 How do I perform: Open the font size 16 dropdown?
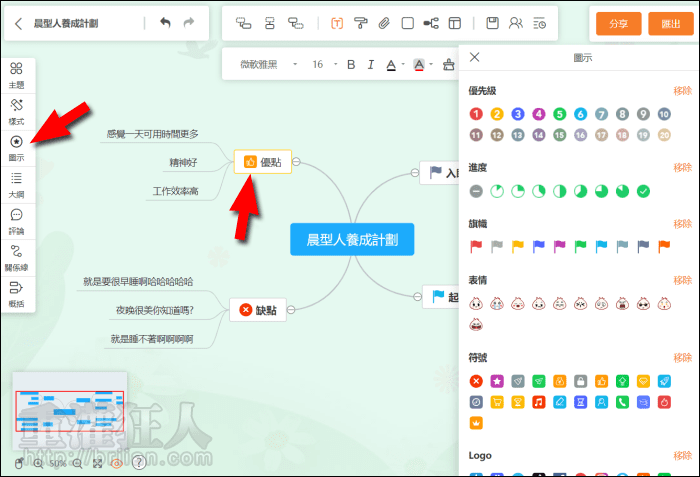[x=324, y=65]
